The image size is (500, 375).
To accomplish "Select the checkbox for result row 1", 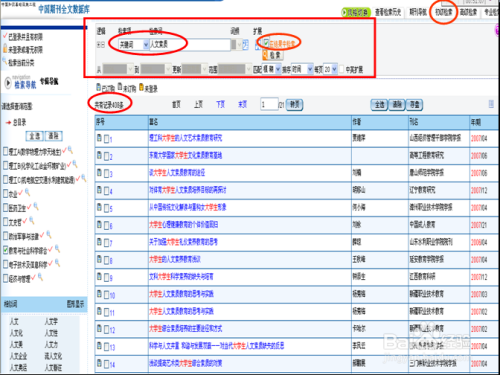I will pyautogui.click(x=106, y=139).
